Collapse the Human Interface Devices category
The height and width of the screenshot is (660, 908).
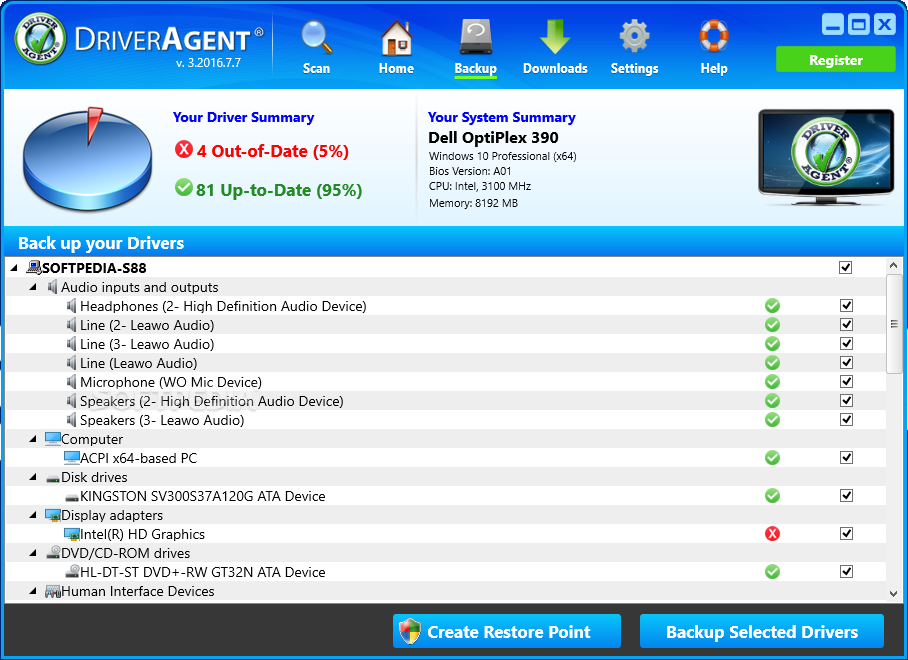[x=33, y=591]
